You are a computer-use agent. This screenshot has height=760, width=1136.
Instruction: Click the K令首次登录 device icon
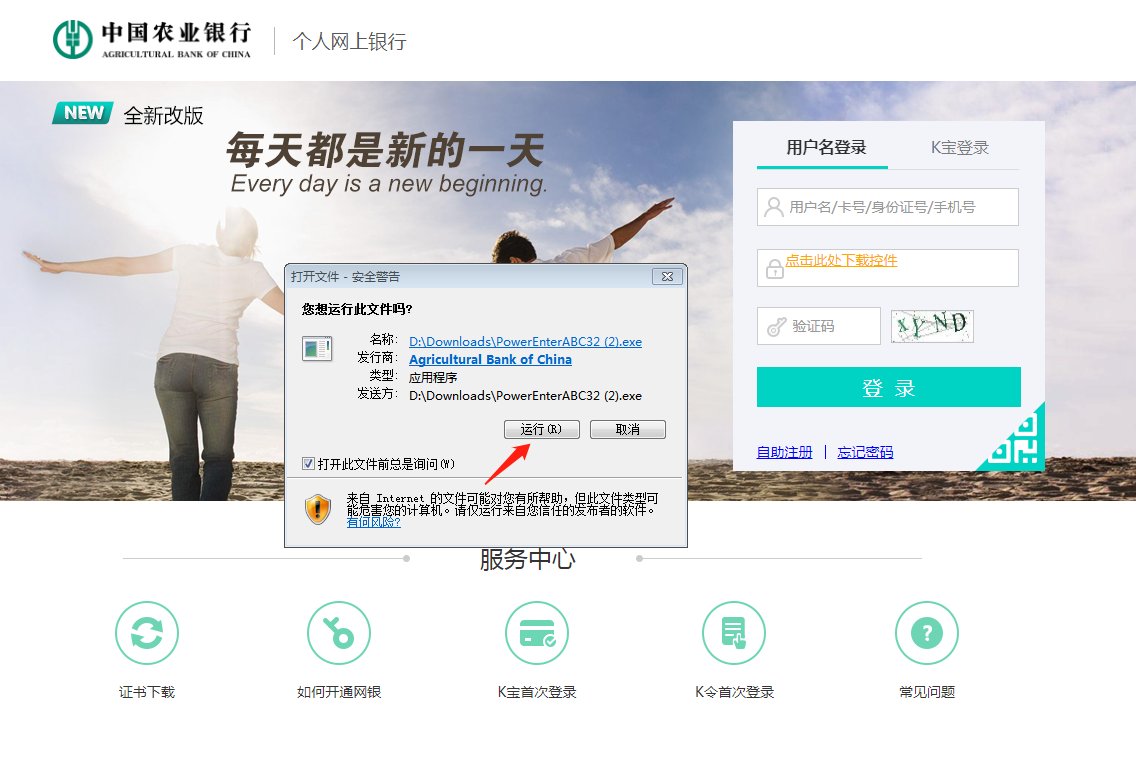[x=733, y=632]
